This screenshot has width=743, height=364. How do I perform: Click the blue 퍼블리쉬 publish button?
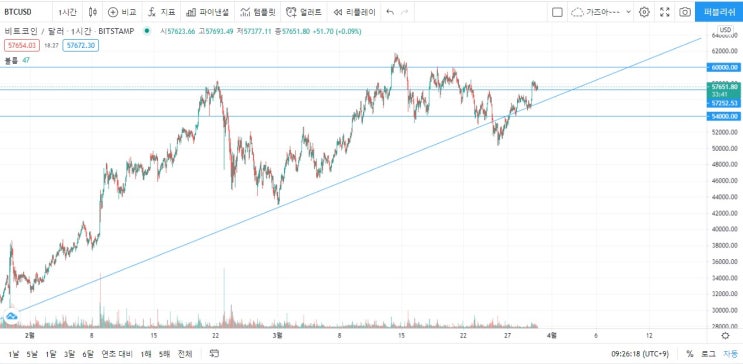pyautogui.click(x=719, y=12)
